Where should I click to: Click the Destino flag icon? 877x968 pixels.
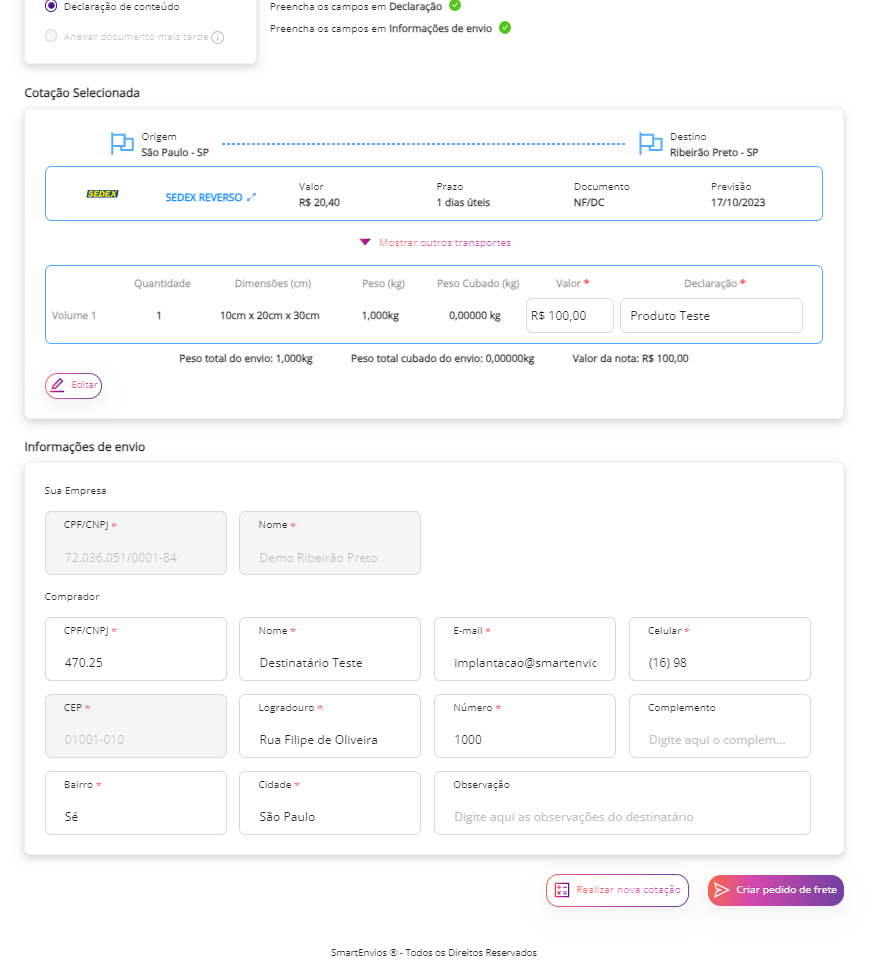click(x=650, y=144)
